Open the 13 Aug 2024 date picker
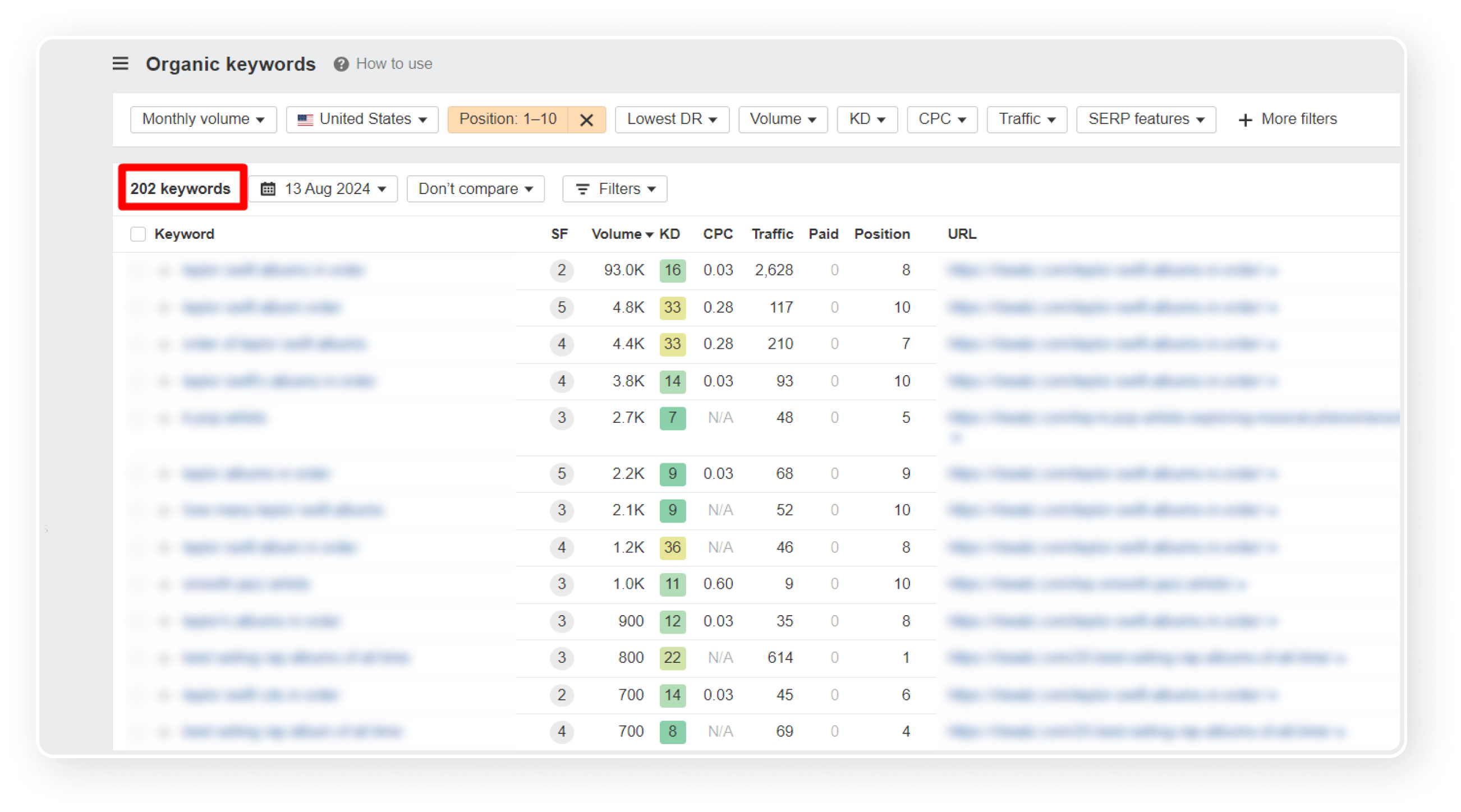This screenshot has width=1461, height=812. pos(323,188)
